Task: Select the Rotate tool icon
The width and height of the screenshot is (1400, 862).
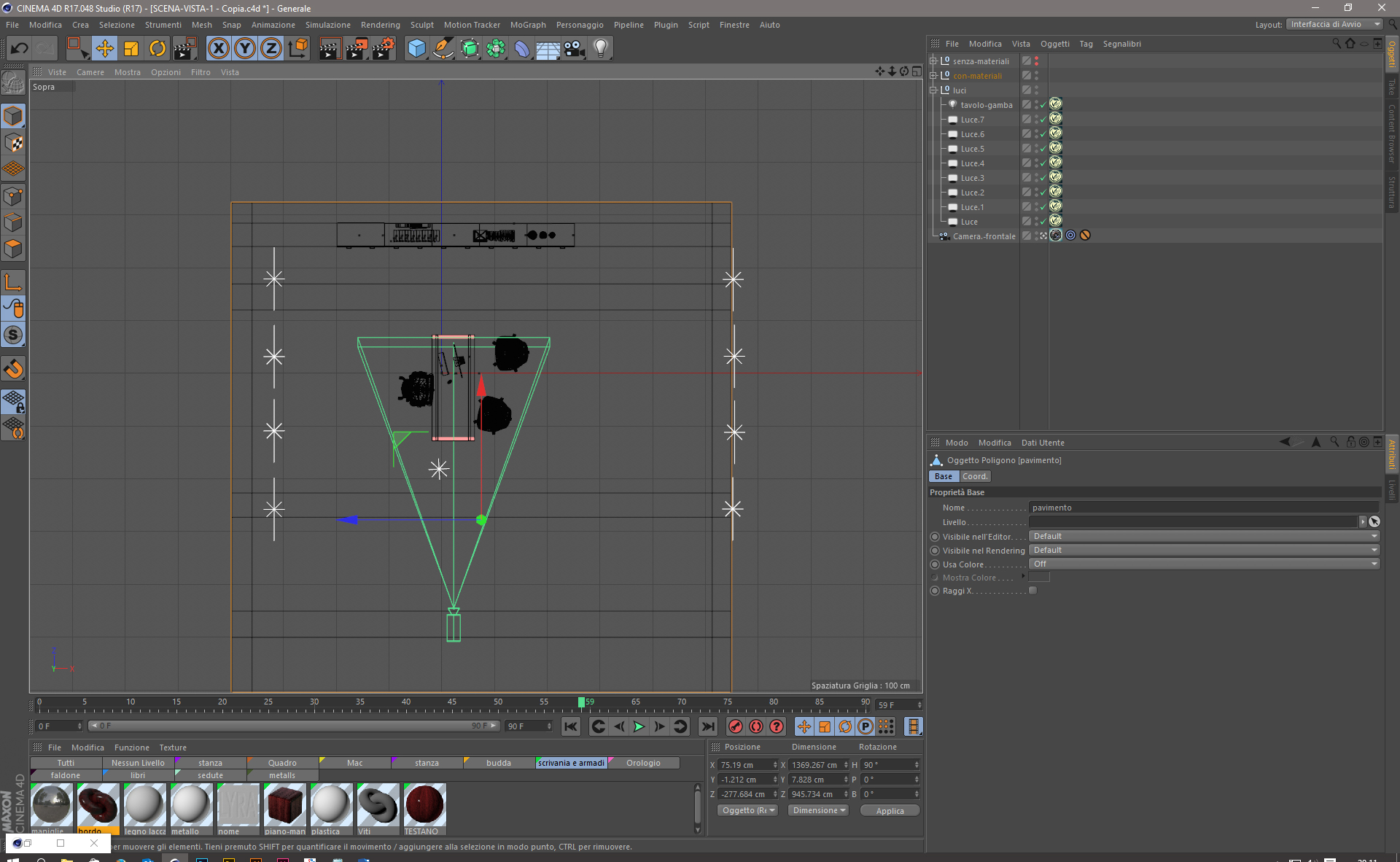Action: 157,49
